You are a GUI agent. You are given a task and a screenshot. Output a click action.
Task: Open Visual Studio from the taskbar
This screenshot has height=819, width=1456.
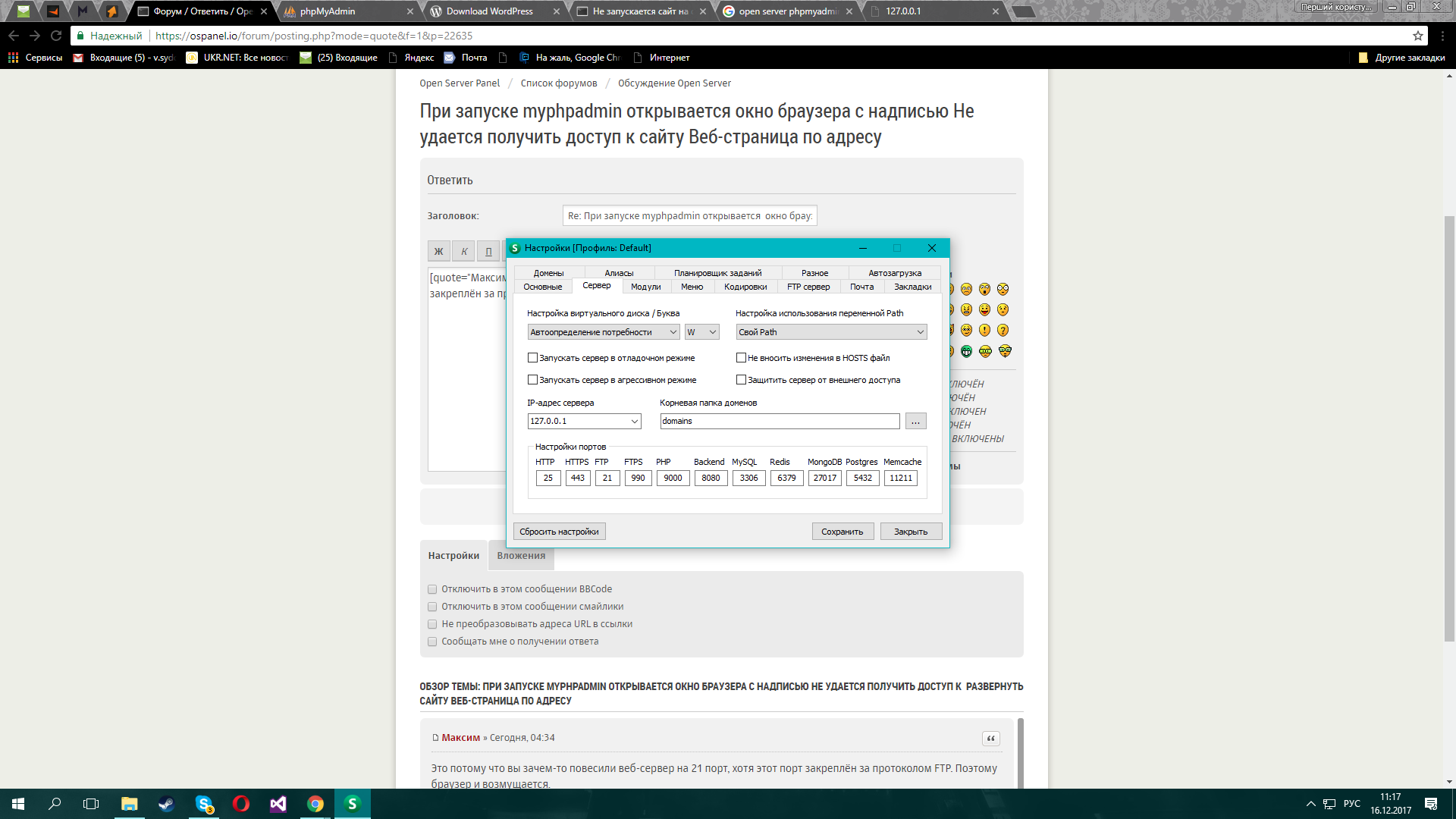click(x=278, y=804)
